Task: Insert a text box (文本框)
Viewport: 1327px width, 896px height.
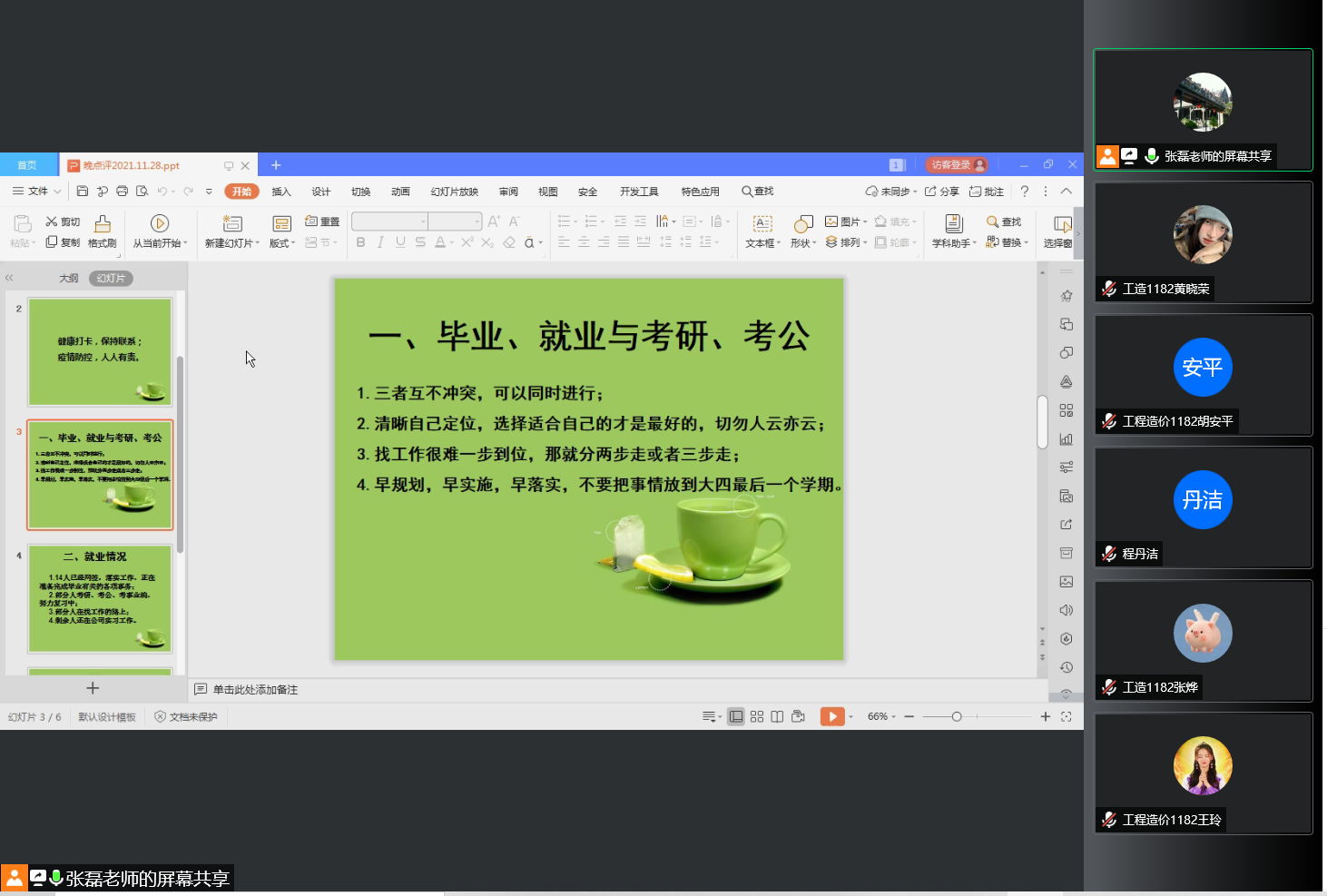Action: pyautogui.click(x=762, y=231)
